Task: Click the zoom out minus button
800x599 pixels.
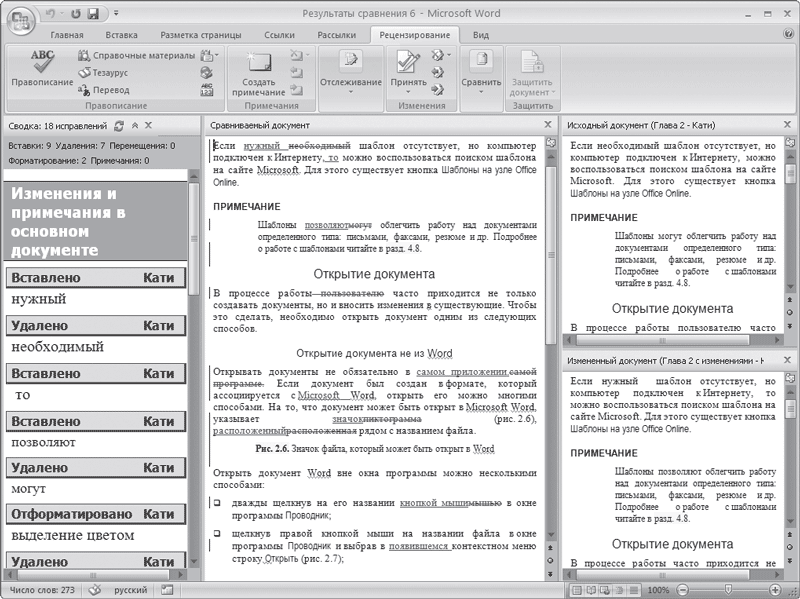Action: click(x=683, y=590)
